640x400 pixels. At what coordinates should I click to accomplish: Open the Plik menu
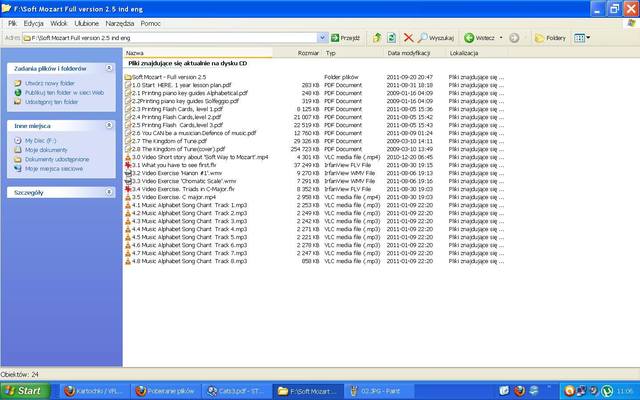coord(13,24)
